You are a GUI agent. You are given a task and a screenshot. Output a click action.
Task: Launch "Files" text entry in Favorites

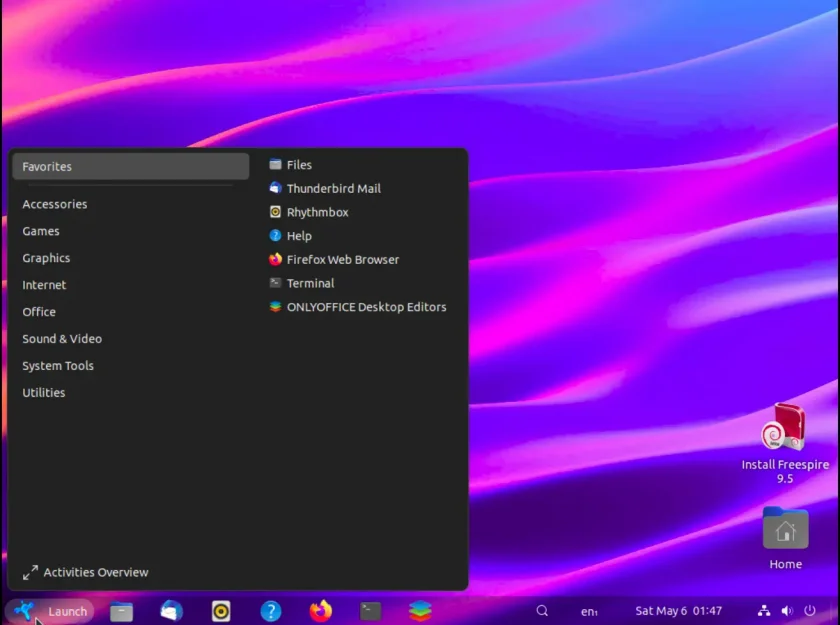pos(299,165)
